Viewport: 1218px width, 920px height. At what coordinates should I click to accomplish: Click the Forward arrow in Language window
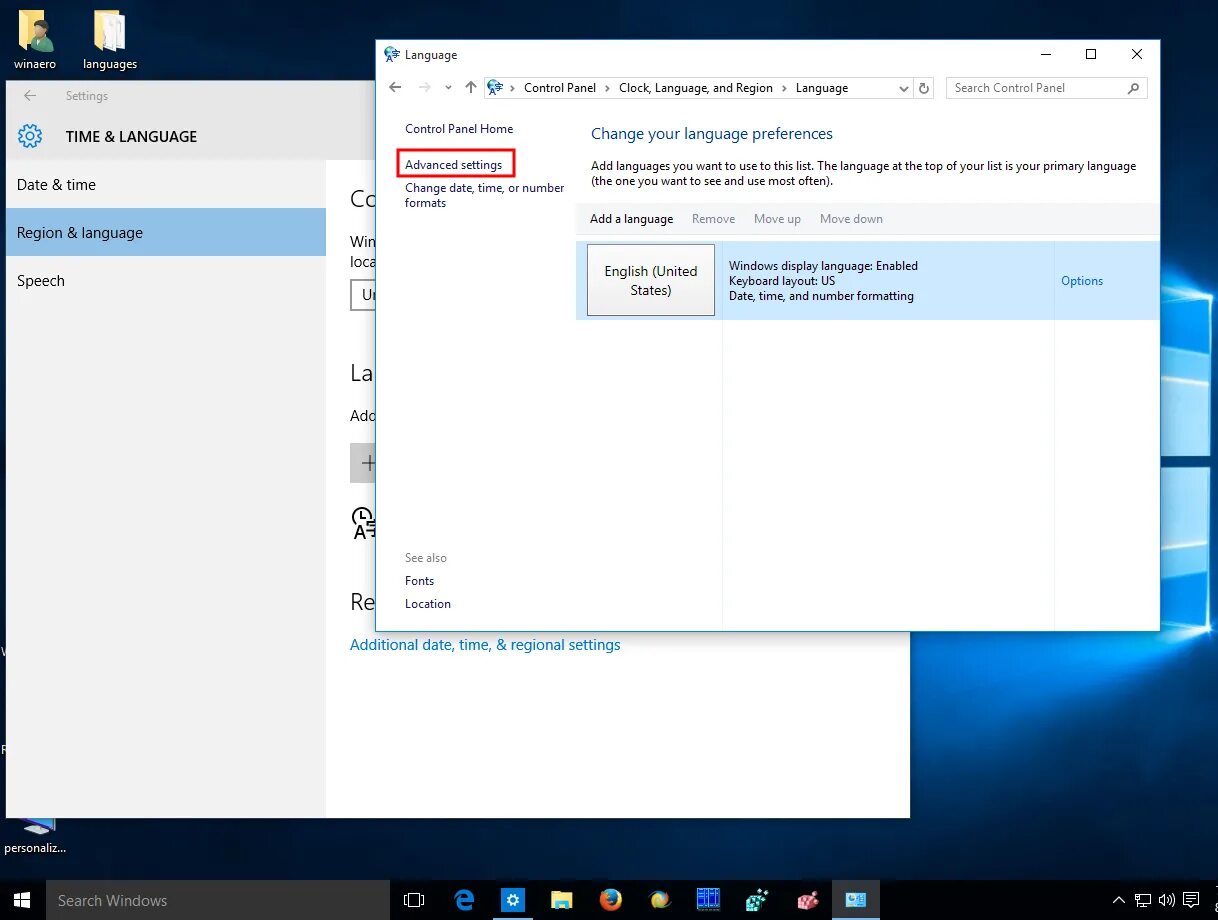point(424,88)
